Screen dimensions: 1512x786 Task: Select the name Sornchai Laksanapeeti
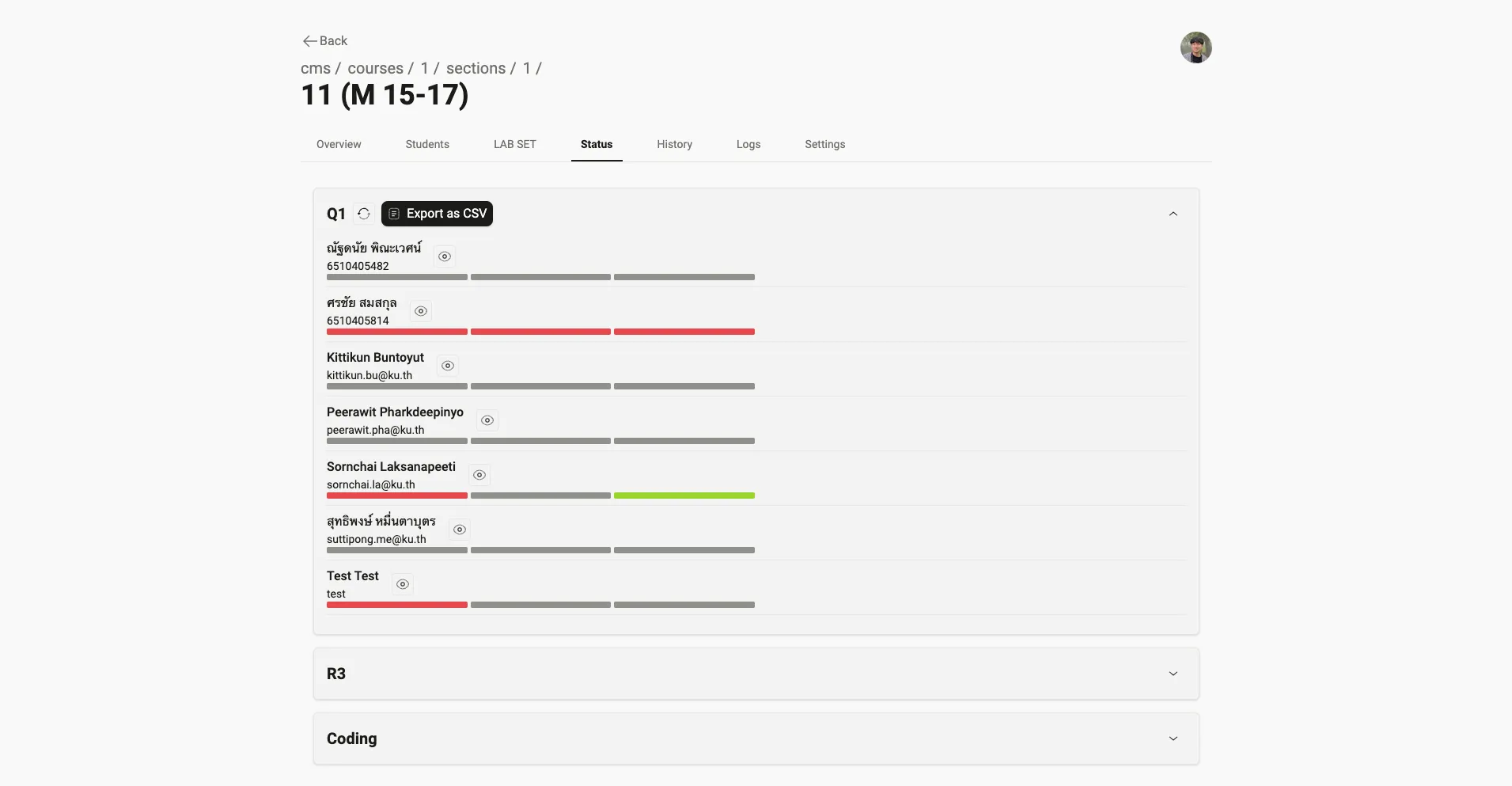pyautogui.click(x=391, y=467)
